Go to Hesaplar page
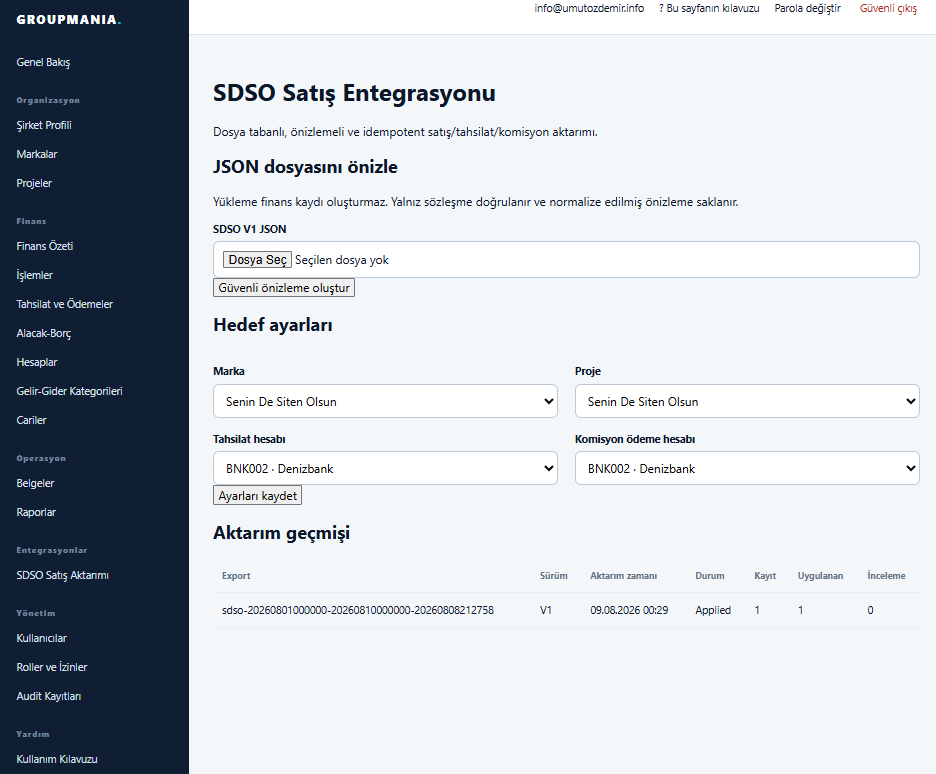The image size is (936, 774). [x=37, y=362]
